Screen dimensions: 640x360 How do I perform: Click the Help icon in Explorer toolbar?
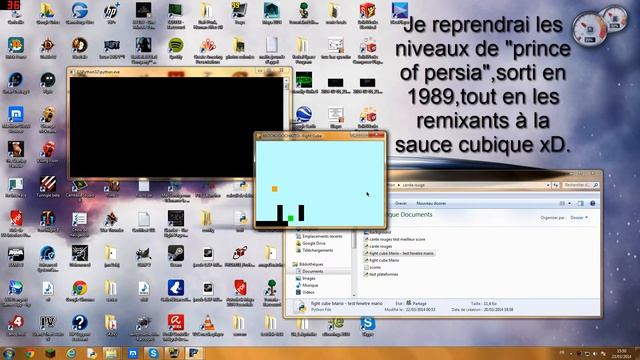[592, 203]
